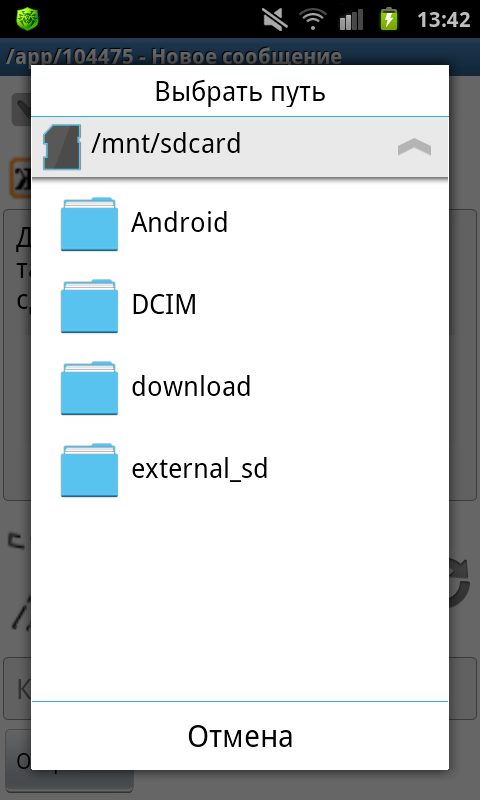Select external_sd directory entry
The width and height of the screenshot is (480, 800).
click(x=240, y=469)
